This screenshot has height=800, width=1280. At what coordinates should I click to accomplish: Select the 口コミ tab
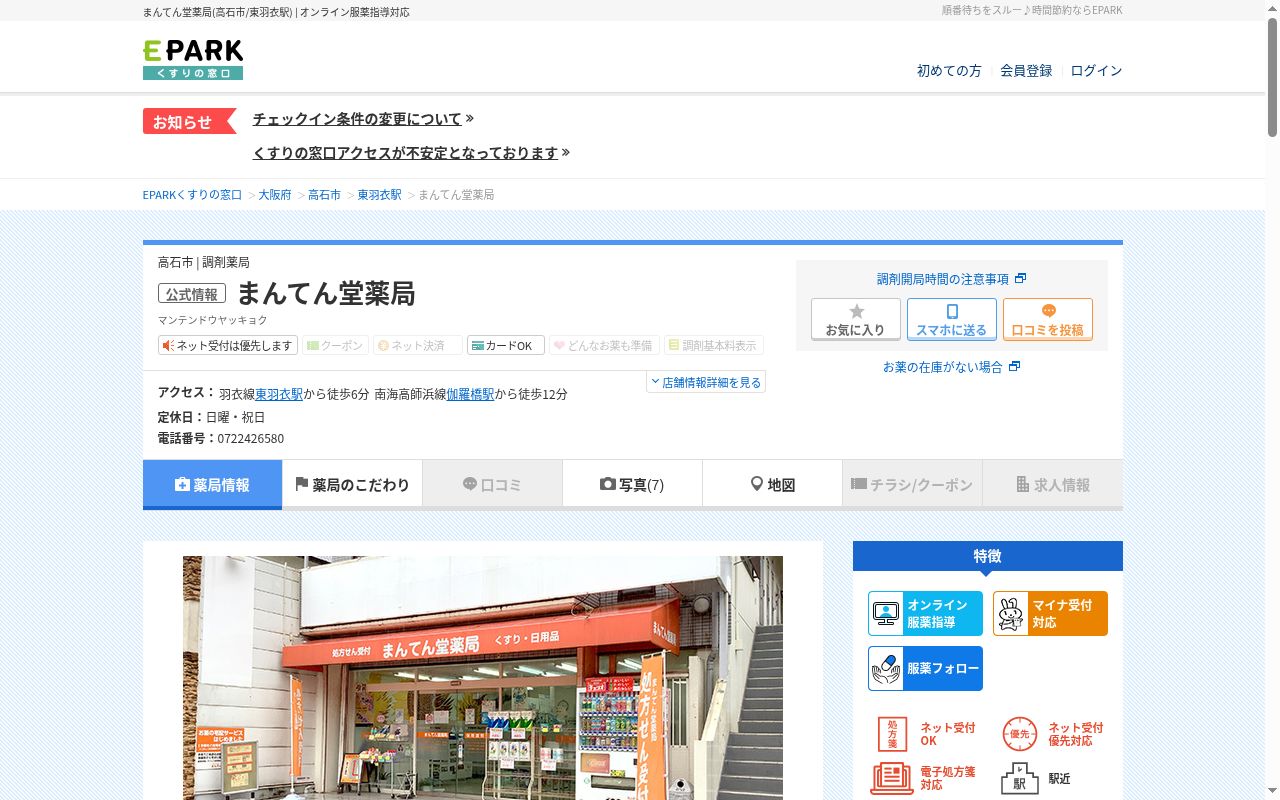[492, 485]
